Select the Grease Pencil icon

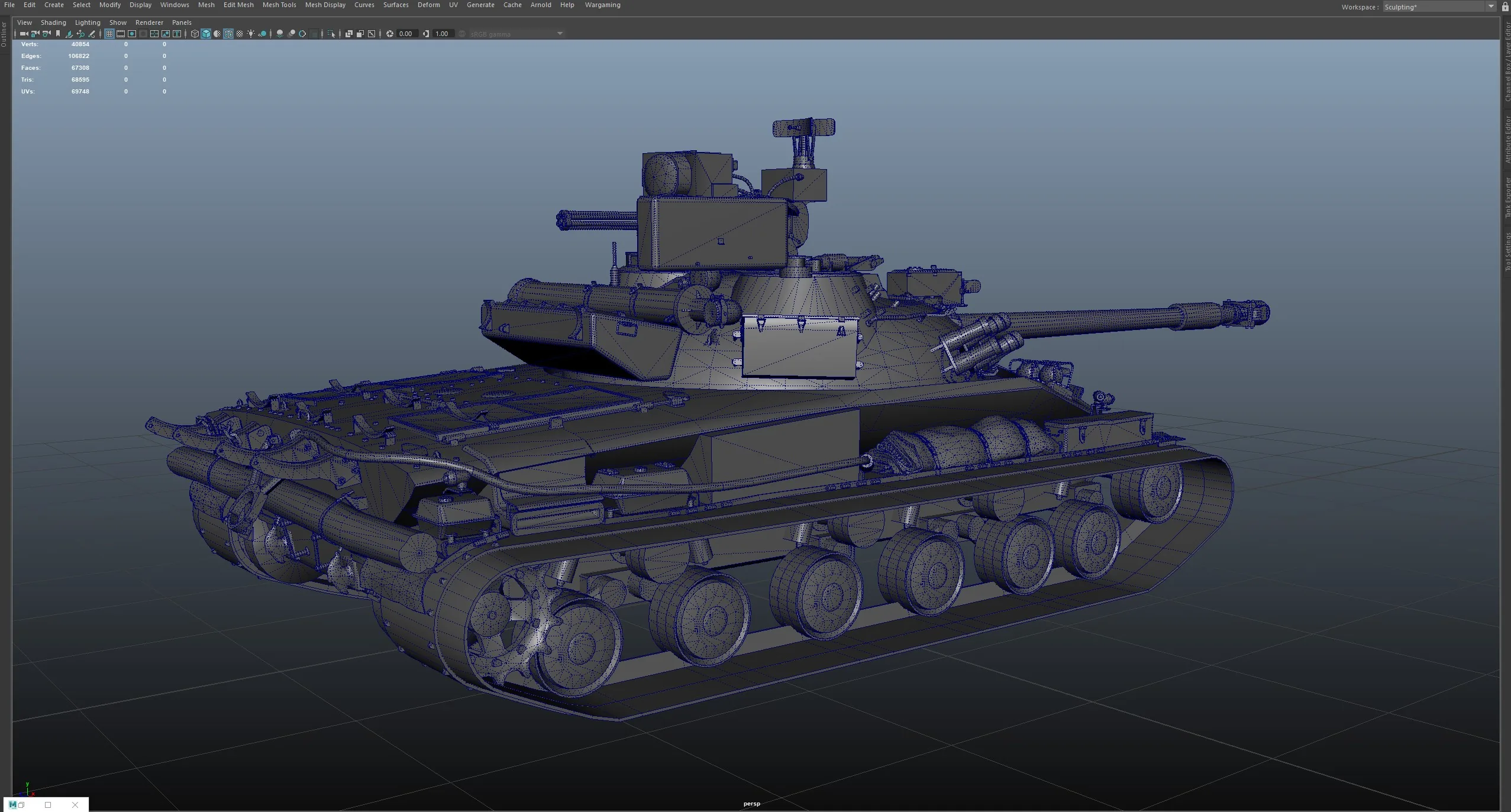click(92, 34)
